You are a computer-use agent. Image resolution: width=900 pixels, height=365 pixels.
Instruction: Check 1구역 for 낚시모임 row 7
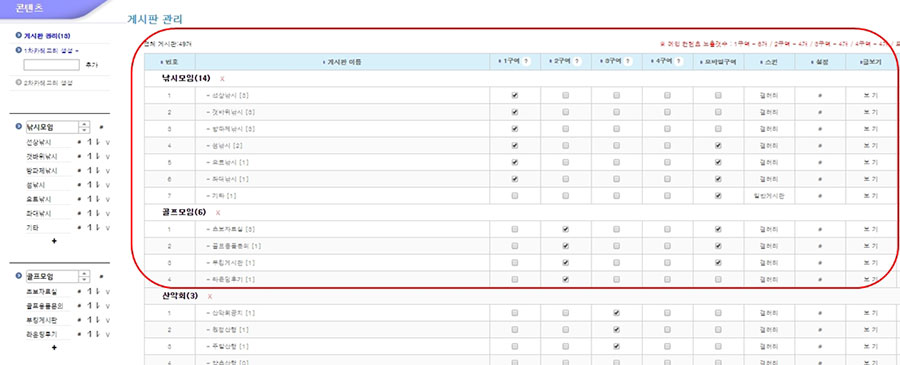(515, 196)
